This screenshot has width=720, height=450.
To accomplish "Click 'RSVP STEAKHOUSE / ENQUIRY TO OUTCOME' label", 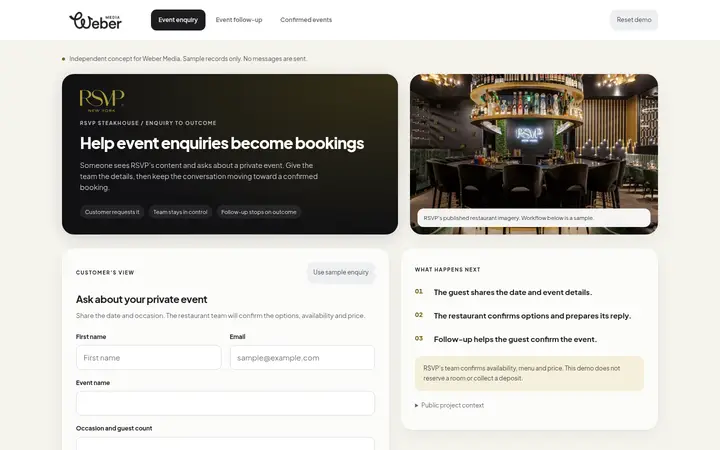I will coord(148,123).
